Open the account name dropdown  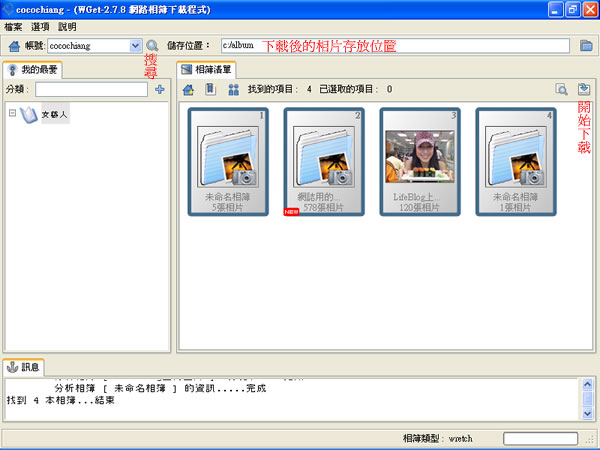[136, 46]
